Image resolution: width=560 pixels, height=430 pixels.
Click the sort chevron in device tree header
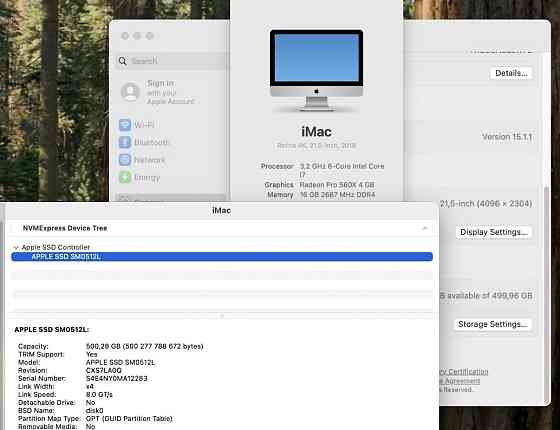point(425,228)
